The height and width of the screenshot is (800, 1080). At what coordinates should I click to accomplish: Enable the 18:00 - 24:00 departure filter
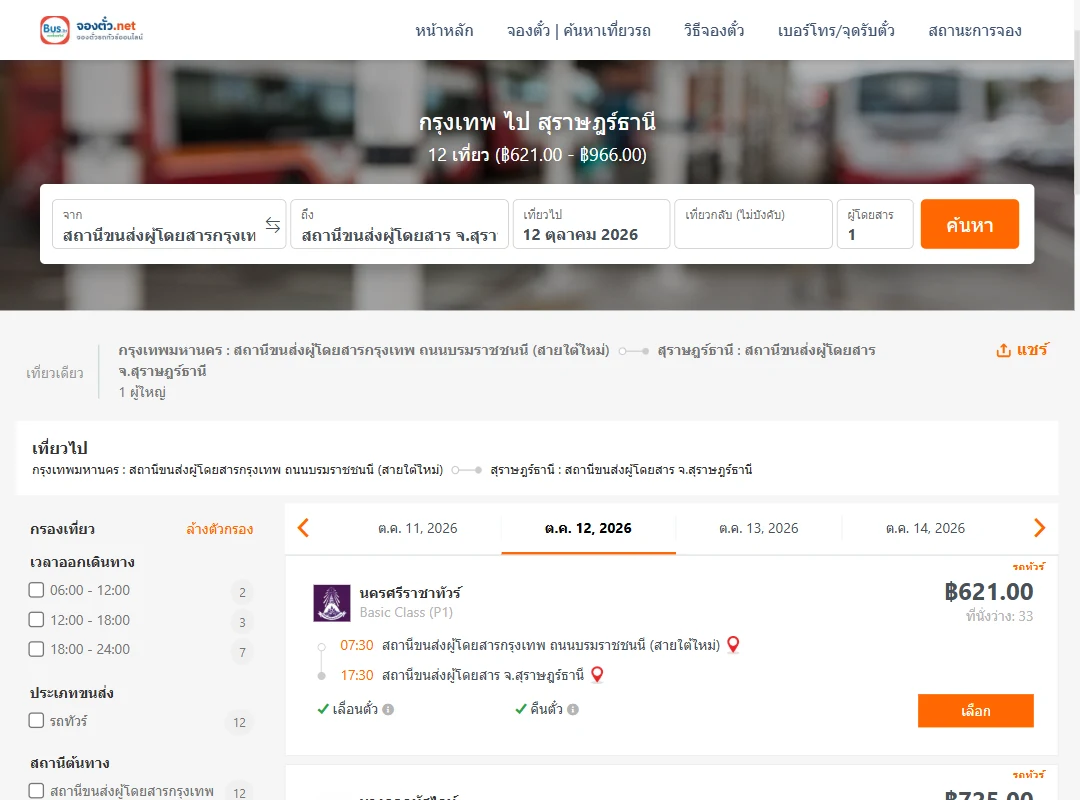pos(37,648)
